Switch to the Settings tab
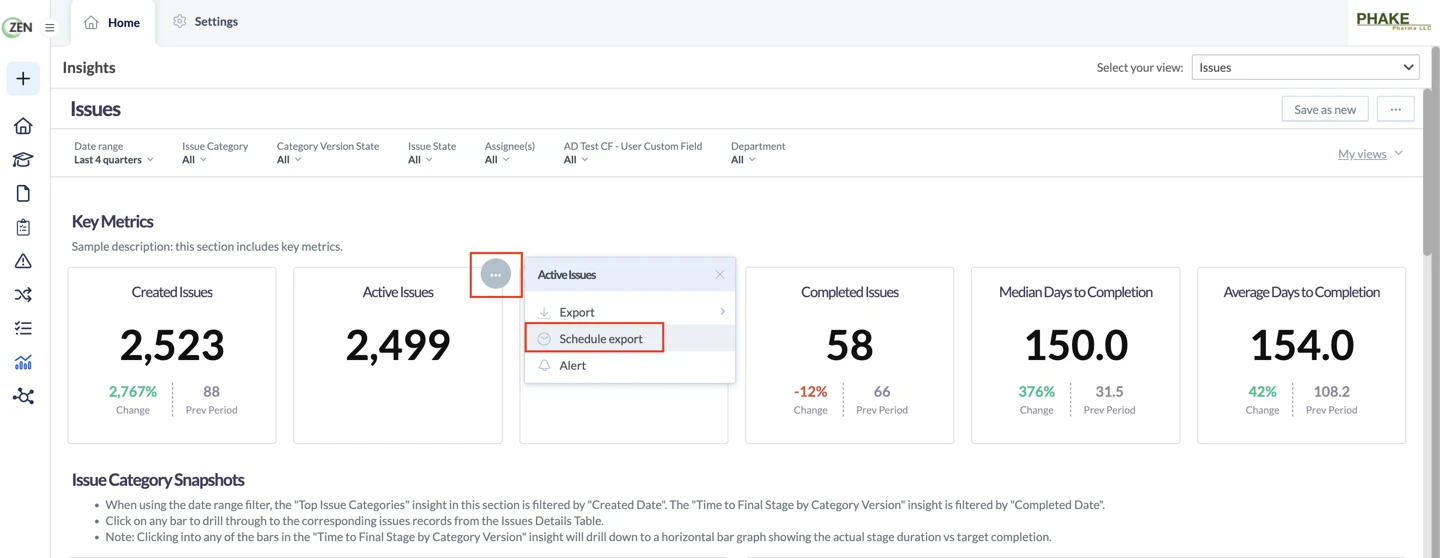The image size is (1440, 558). [205, 21]
